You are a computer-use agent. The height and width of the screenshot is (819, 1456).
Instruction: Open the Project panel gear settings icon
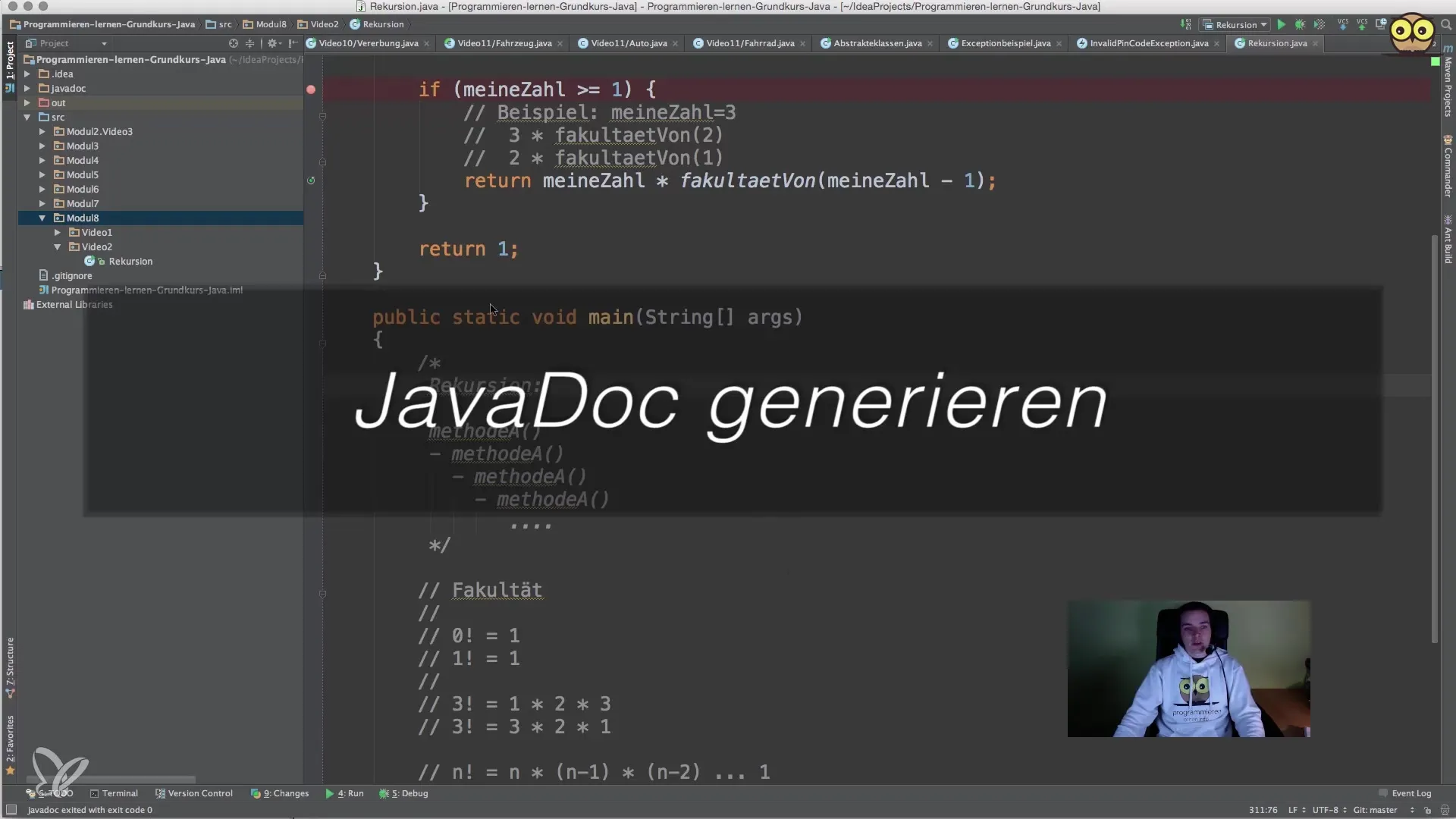tap(274, 43)
